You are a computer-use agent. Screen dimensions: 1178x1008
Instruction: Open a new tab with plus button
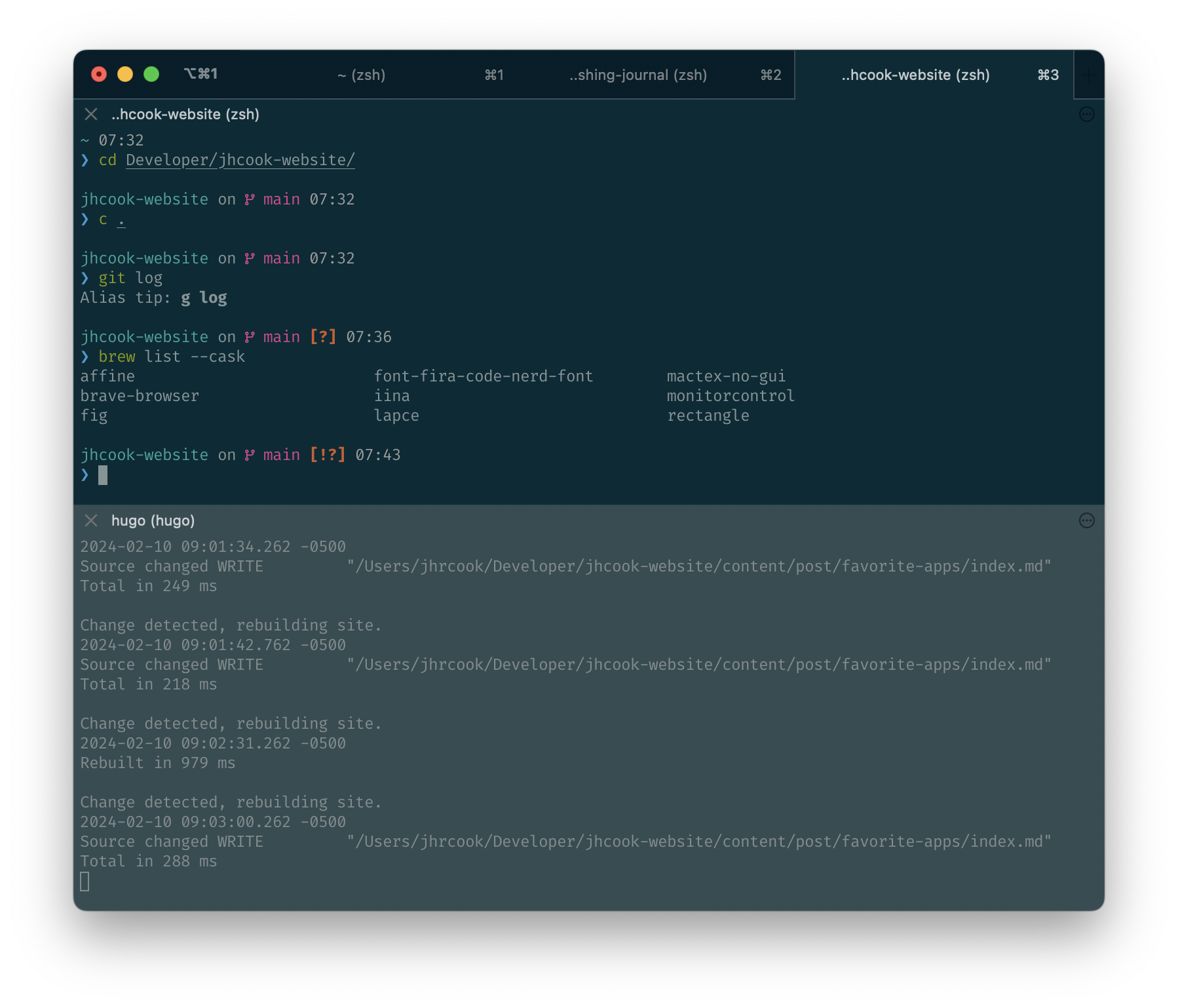(1088, 75)
